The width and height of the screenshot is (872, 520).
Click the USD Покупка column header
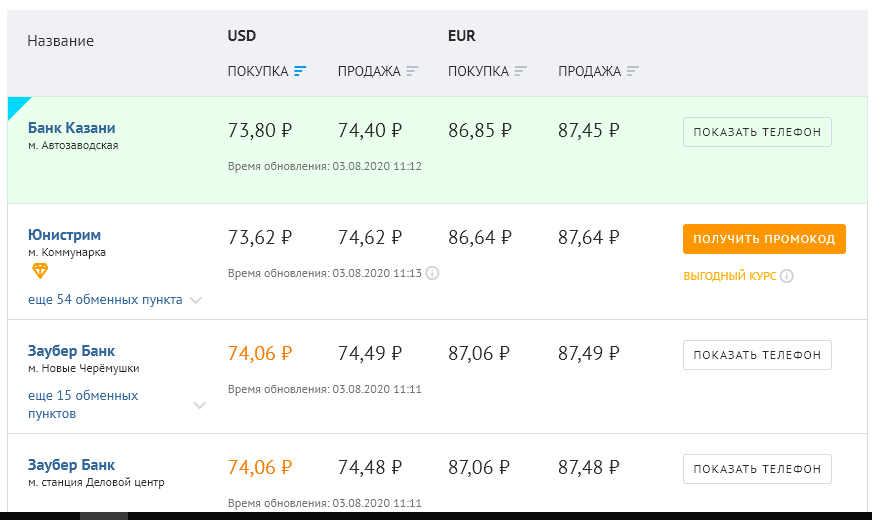(257, 71)
